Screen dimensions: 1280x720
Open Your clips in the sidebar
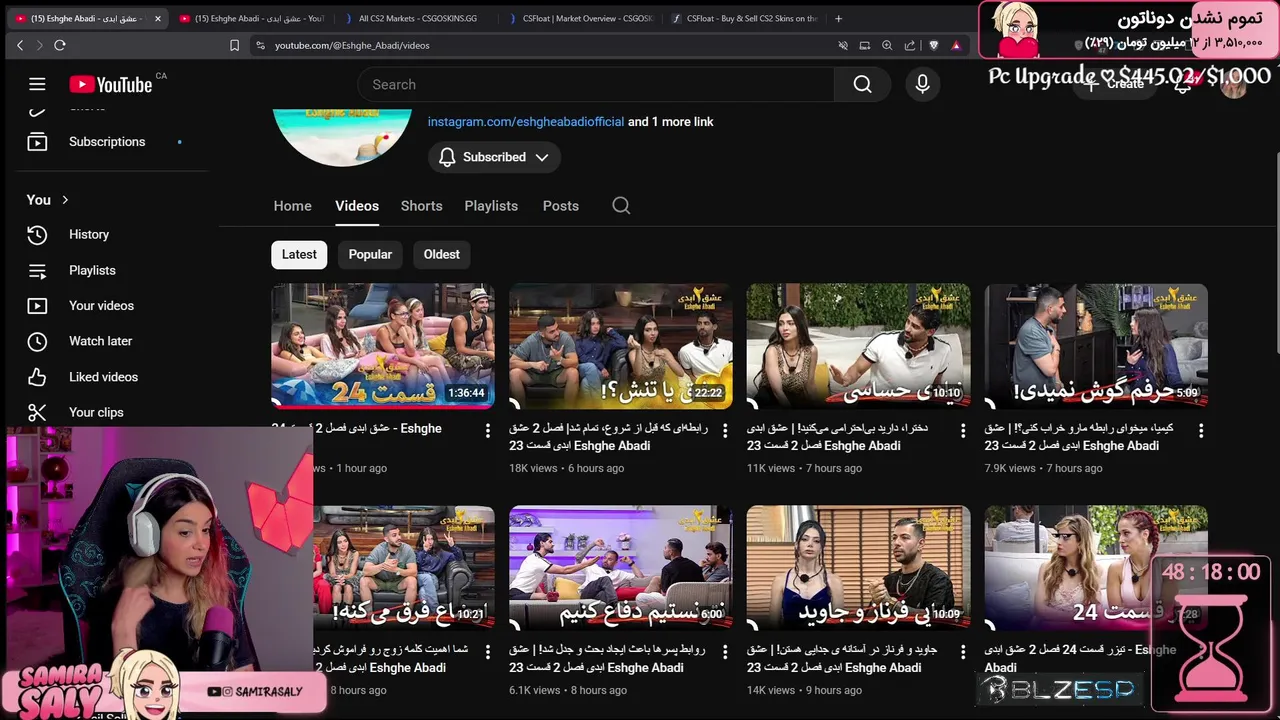coord(96,412)
